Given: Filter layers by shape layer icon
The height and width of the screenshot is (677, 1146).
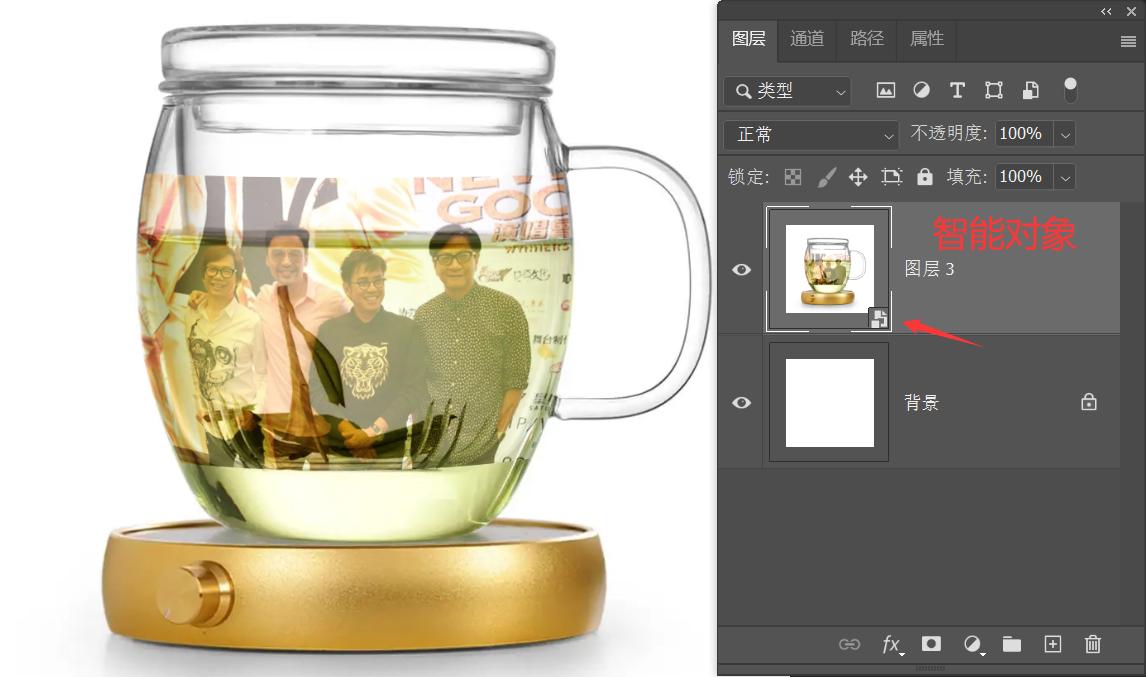Looking at the screenshot, I should tap(994, 91).
